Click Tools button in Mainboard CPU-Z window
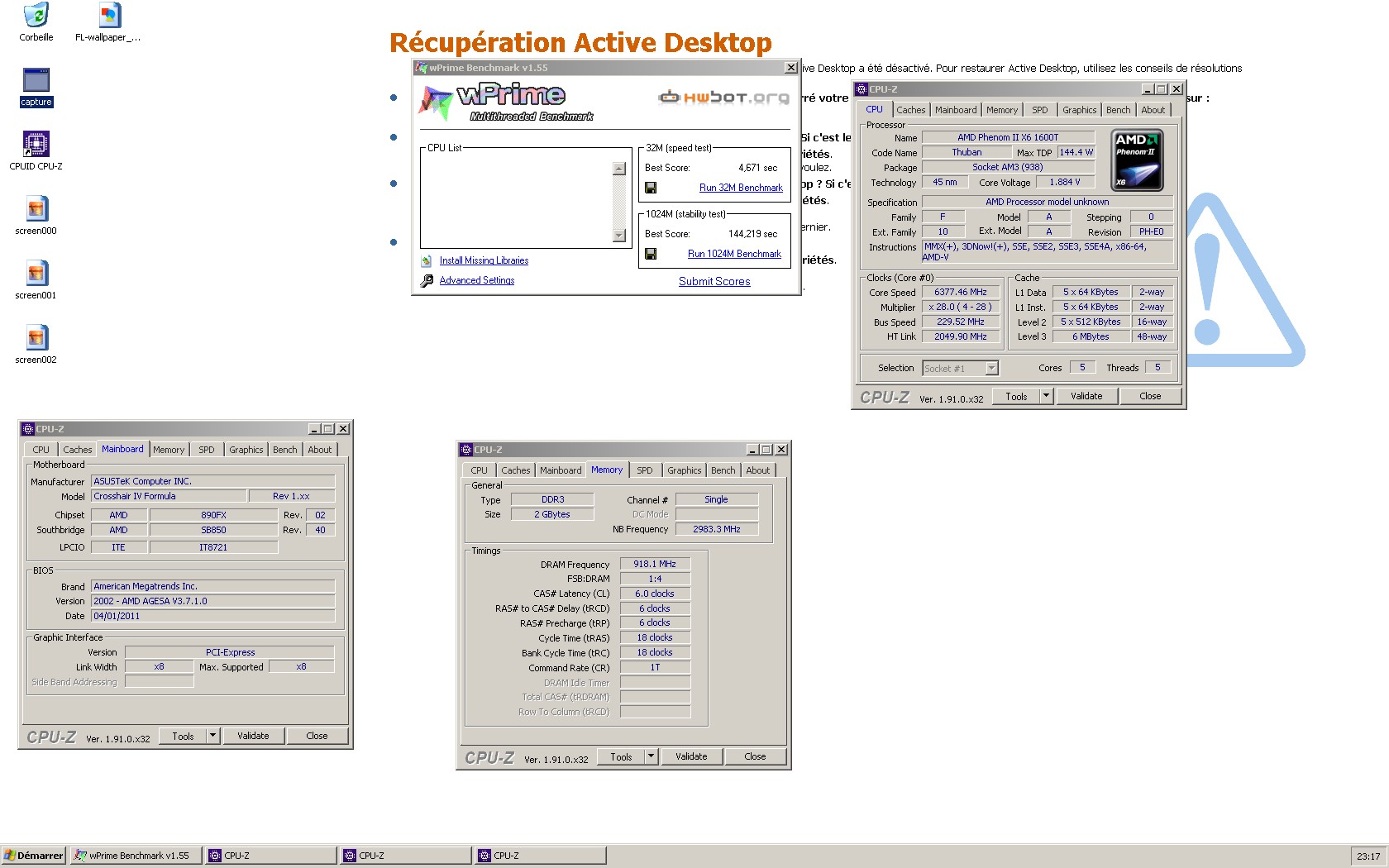 pyautogui.click(x=184, y=736)
